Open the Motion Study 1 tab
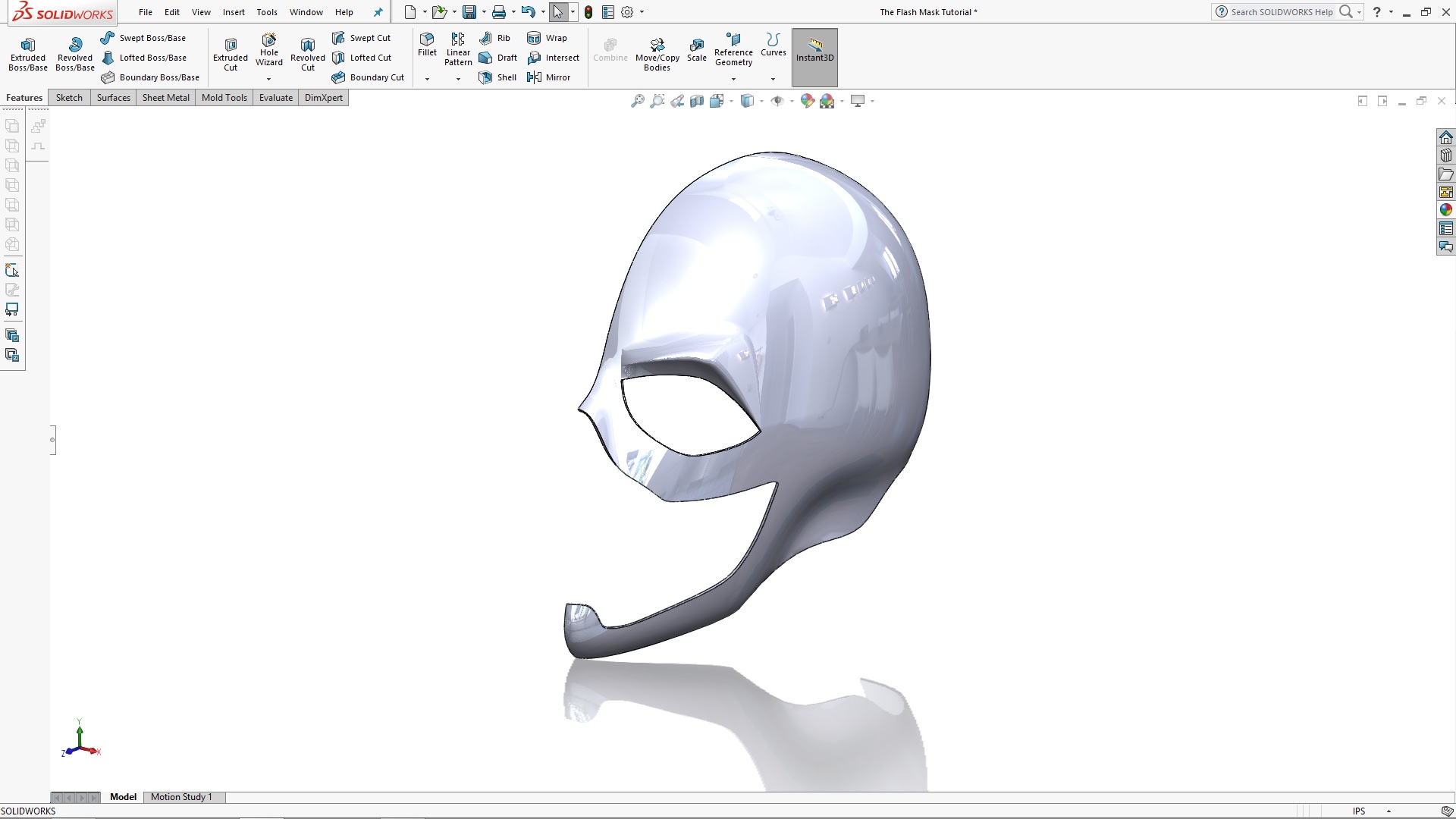Image resolution: width=1456 pixels, height=819 pixels. 182,797
